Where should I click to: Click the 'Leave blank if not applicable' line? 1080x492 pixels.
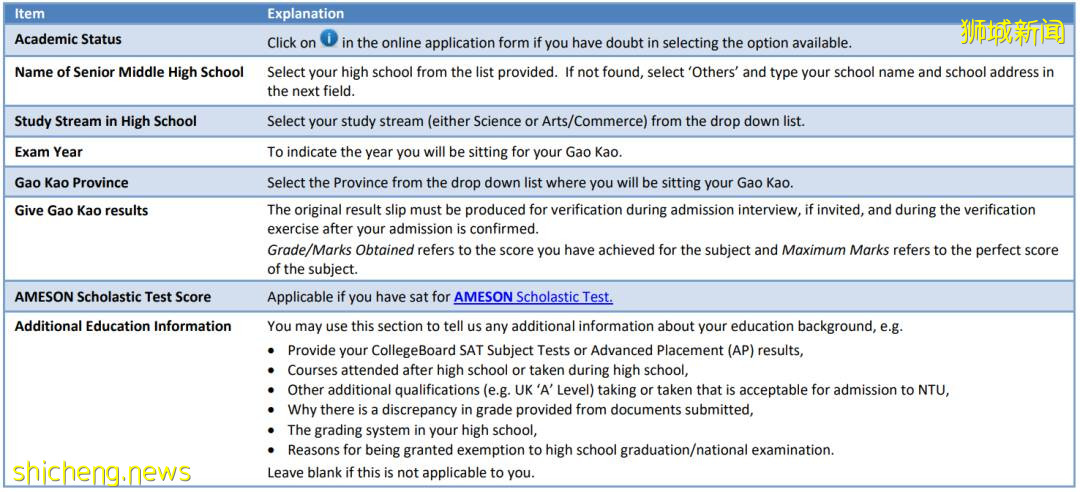[x=400, y=472]
